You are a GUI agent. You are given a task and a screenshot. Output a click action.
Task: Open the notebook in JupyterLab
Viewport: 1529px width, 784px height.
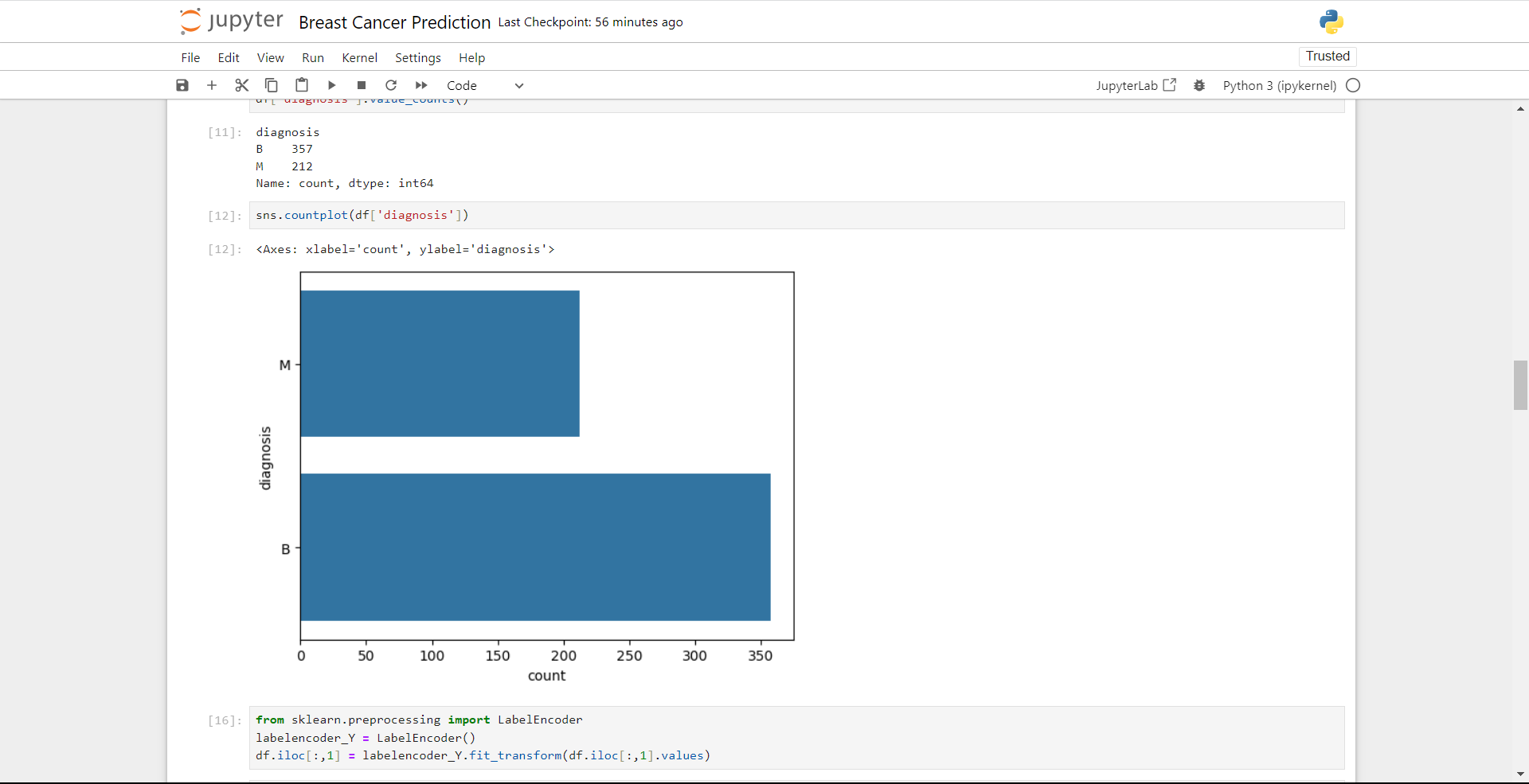click(x=1136, y=85)
